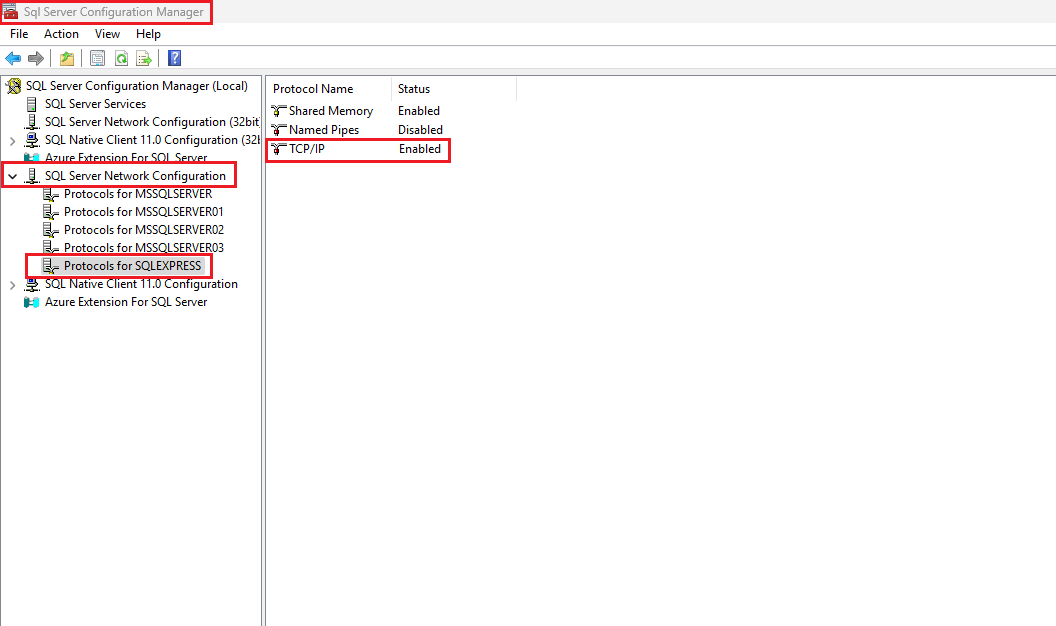The width and height of the screenshot is (1056, 626).
Task: Sort by Protocol Name column header
Action: pyautogui.click(x=329, y=89)
